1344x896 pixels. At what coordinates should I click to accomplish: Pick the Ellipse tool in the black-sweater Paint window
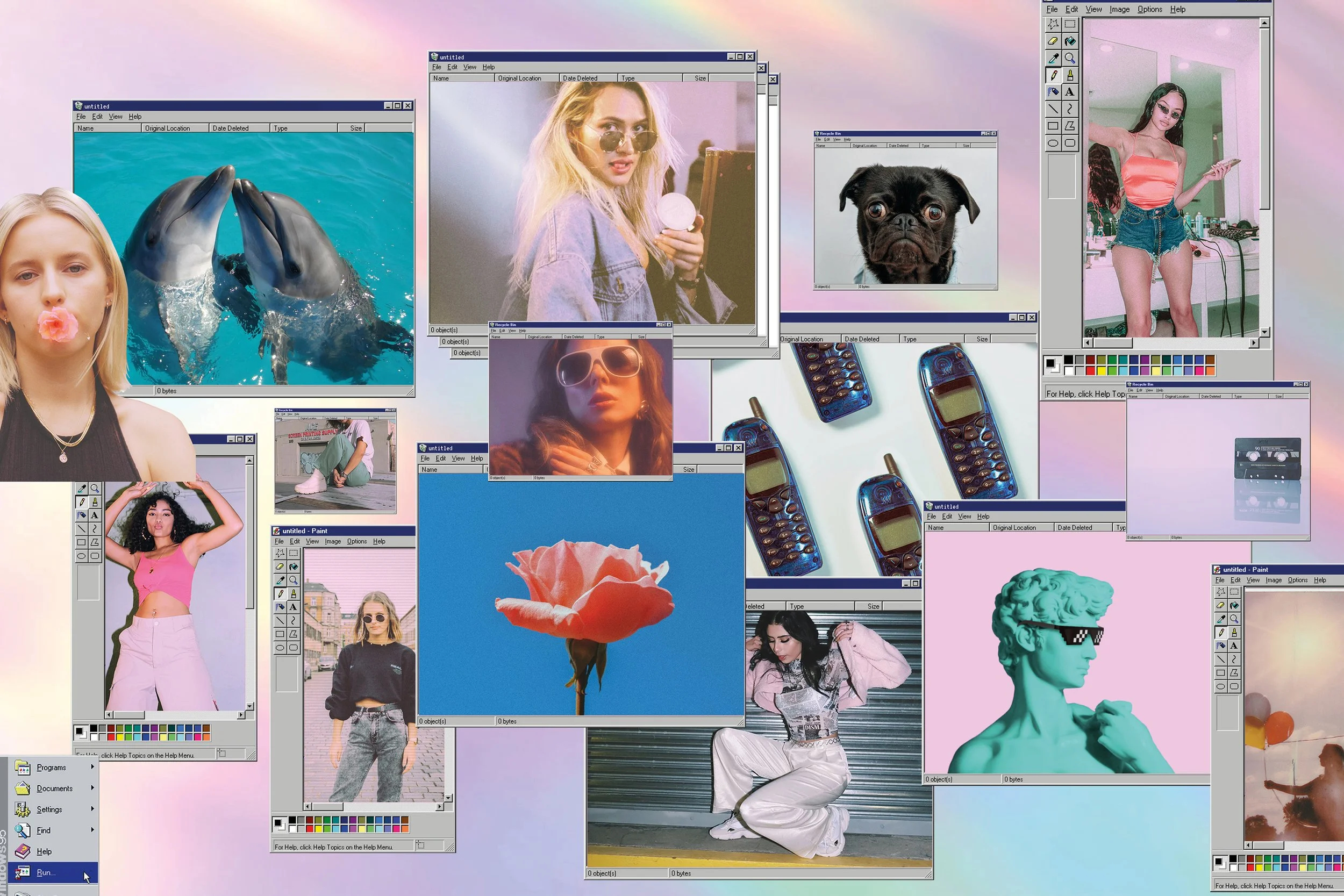[x=280, y=648]
